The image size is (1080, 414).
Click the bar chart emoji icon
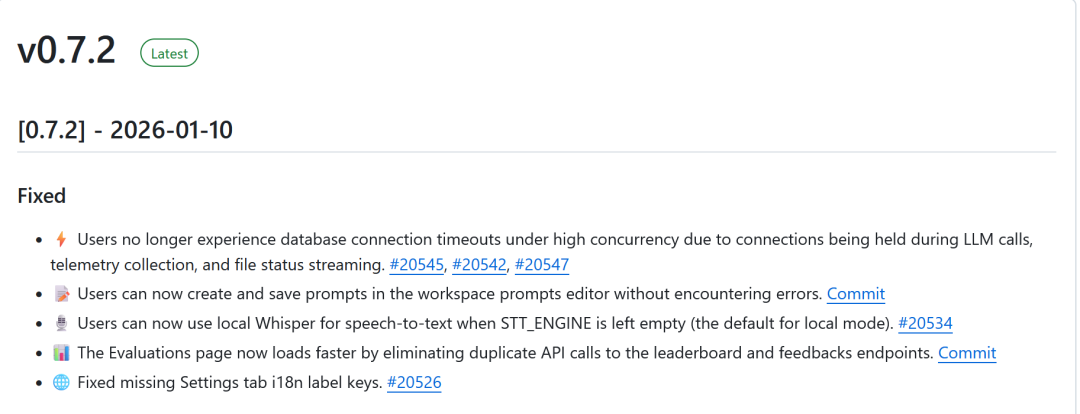(x=60, y=353)
